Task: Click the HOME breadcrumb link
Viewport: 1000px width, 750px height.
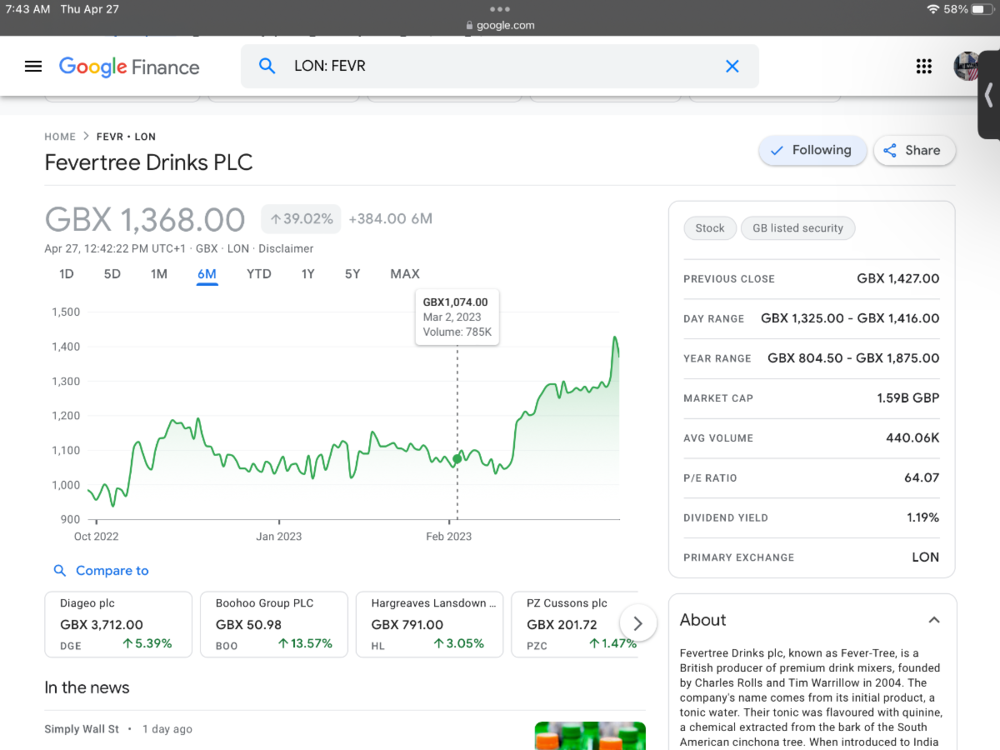Action: (x=60, y=136)
